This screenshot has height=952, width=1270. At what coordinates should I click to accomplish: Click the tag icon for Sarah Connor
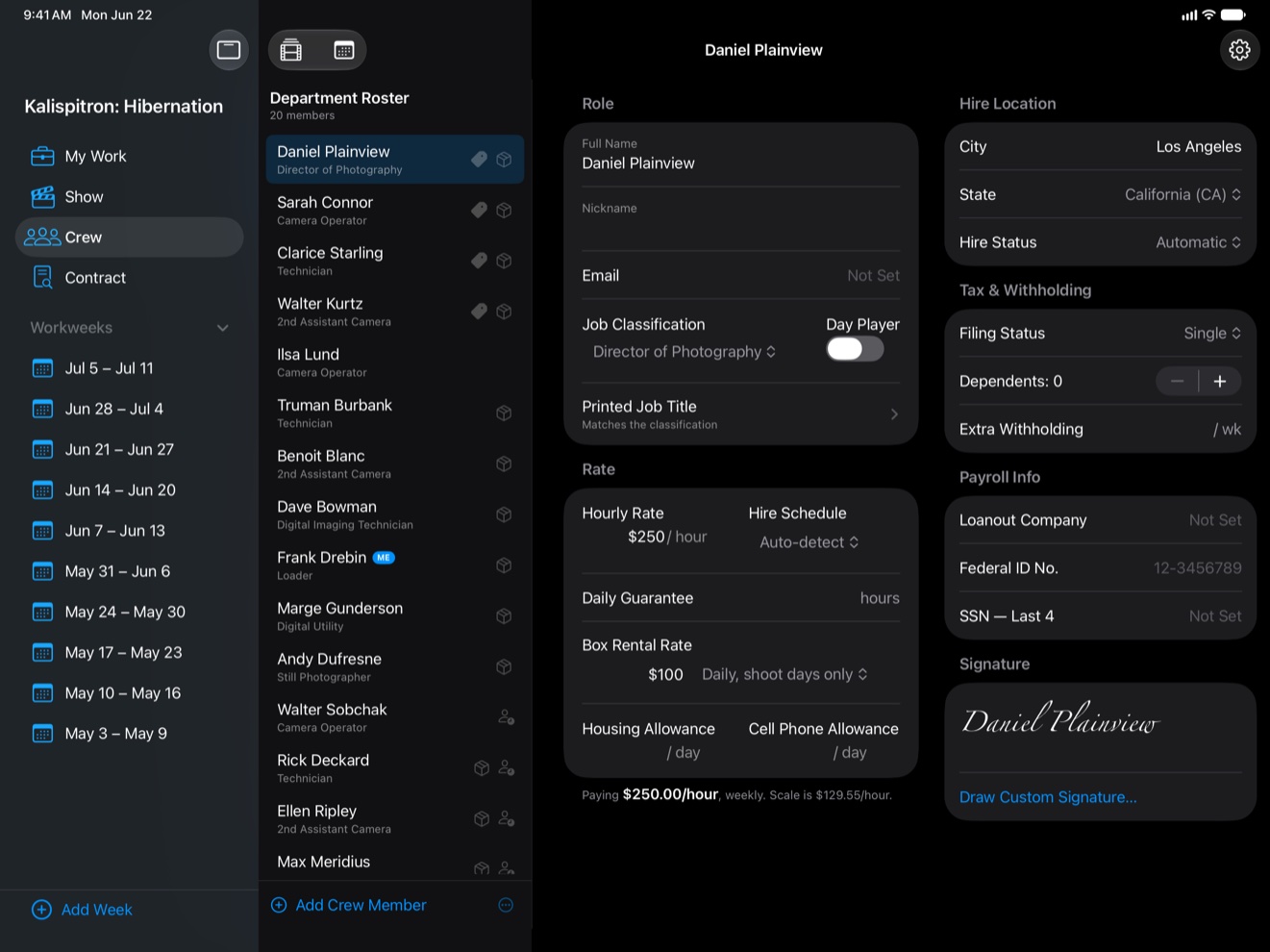(479, 210)
